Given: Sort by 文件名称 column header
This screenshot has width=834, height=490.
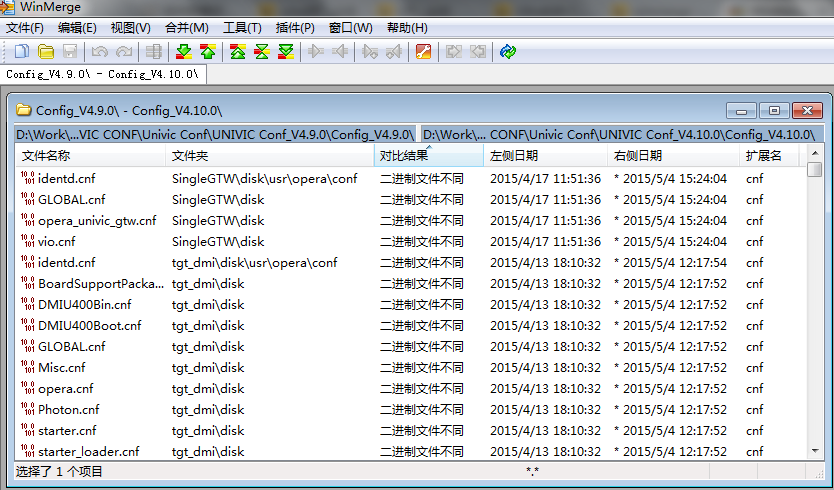Looking at the screenshot, I should [90, 155].
